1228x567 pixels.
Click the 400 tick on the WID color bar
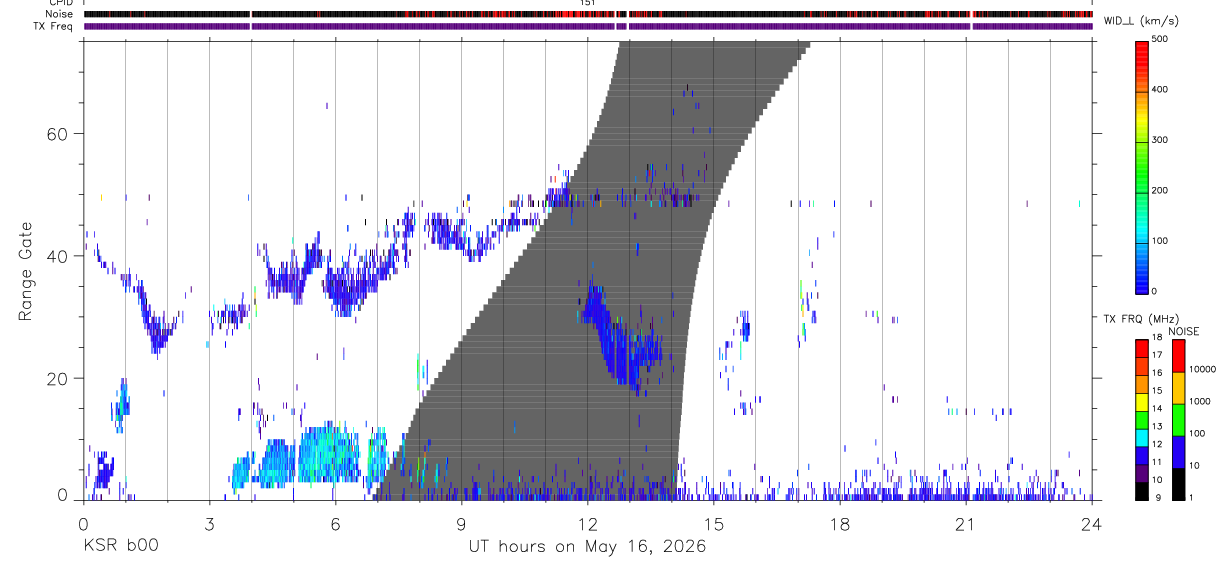tap(1160, 90)
